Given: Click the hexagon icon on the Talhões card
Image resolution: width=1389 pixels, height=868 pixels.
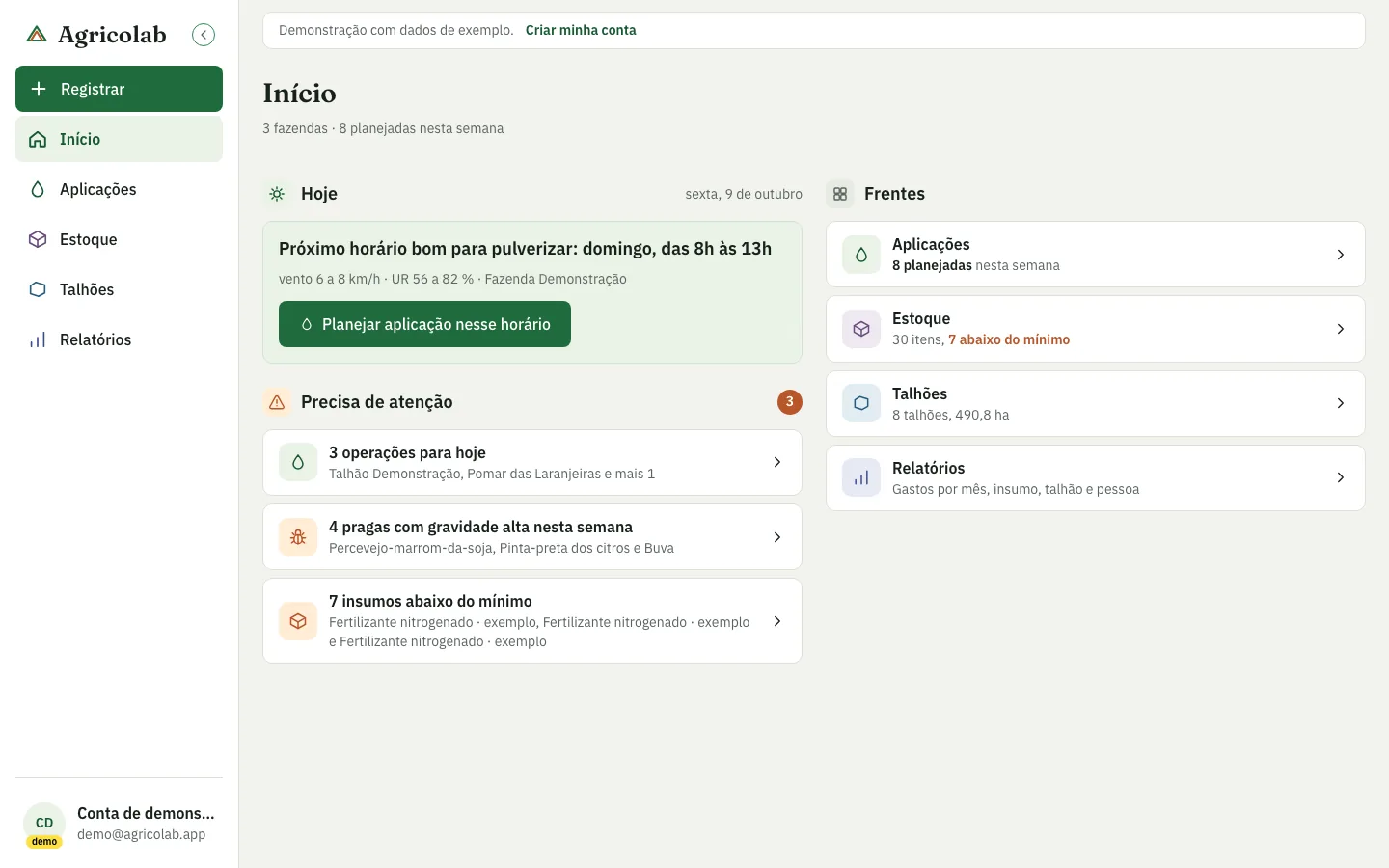Looking at the screenshot, I should coord(861,403).
